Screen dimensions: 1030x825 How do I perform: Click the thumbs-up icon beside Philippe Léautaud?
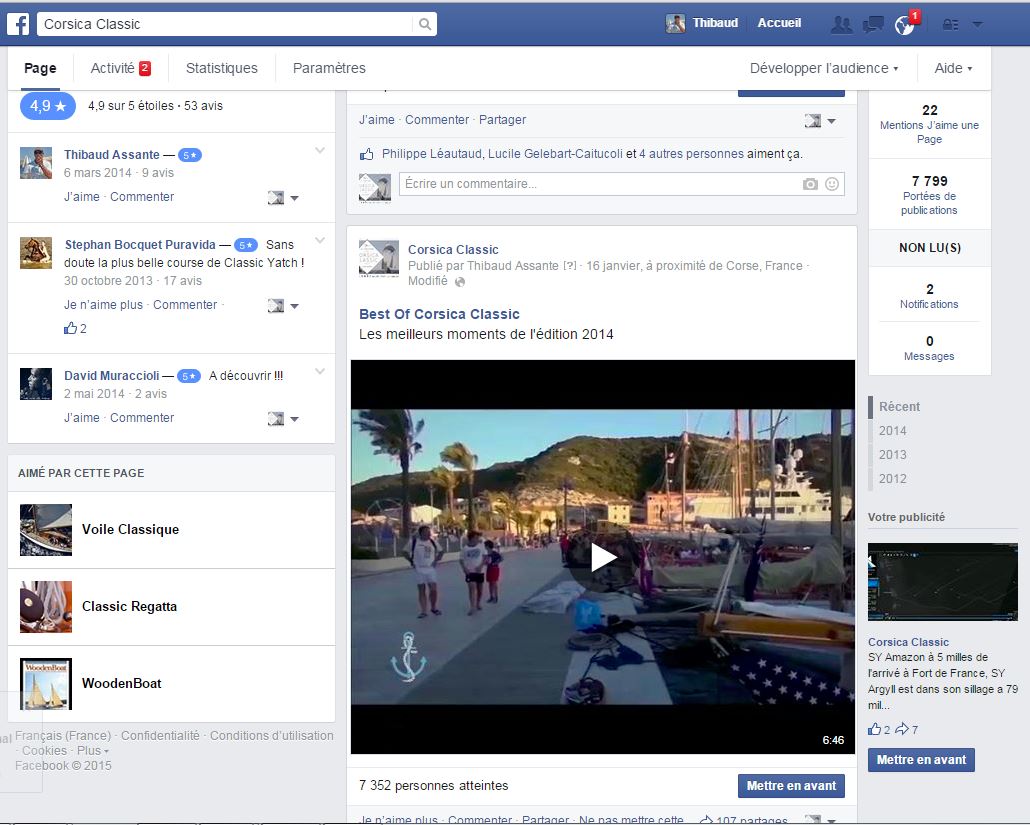coord(367,154)
